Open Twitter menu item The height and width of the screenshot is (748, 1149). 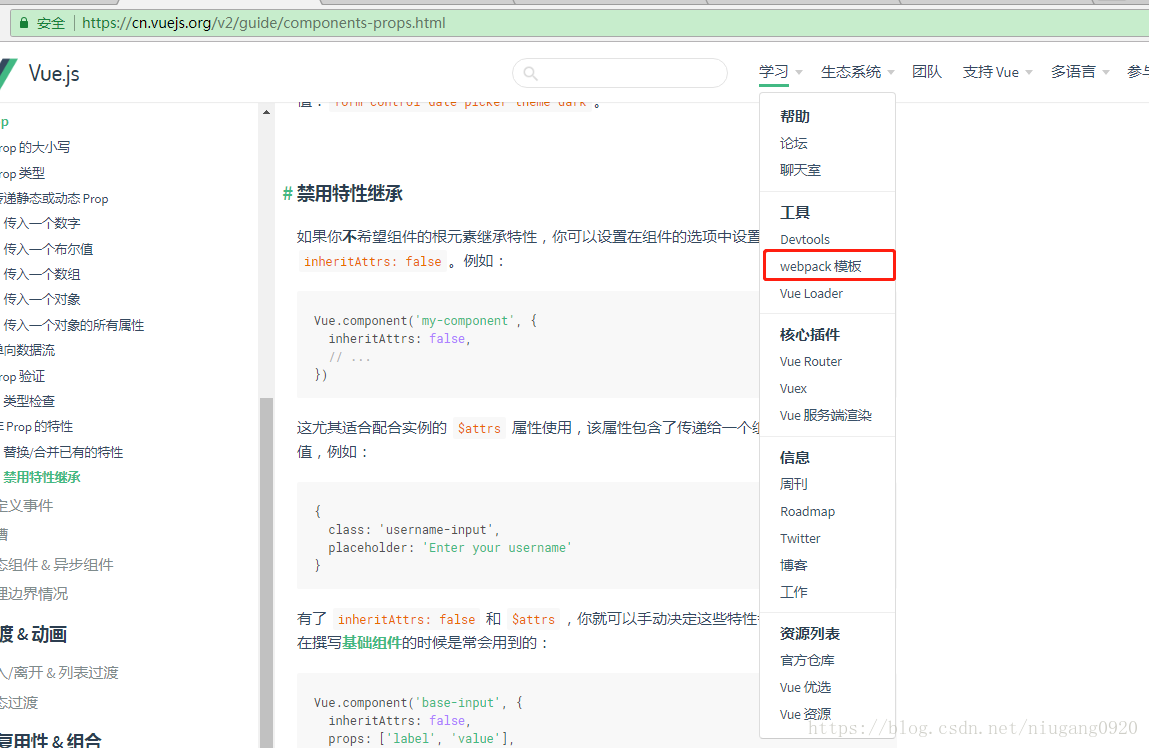[800, 538]
